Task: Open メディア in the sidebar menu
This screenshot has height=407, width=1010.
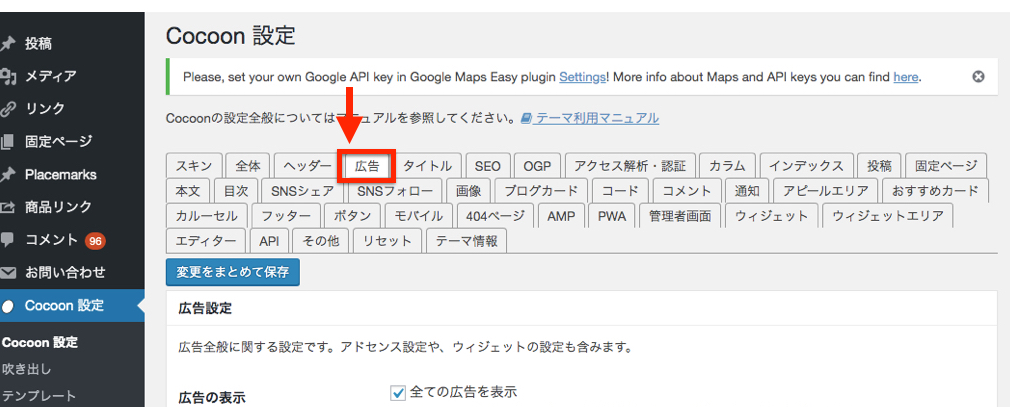Action: 51,77
